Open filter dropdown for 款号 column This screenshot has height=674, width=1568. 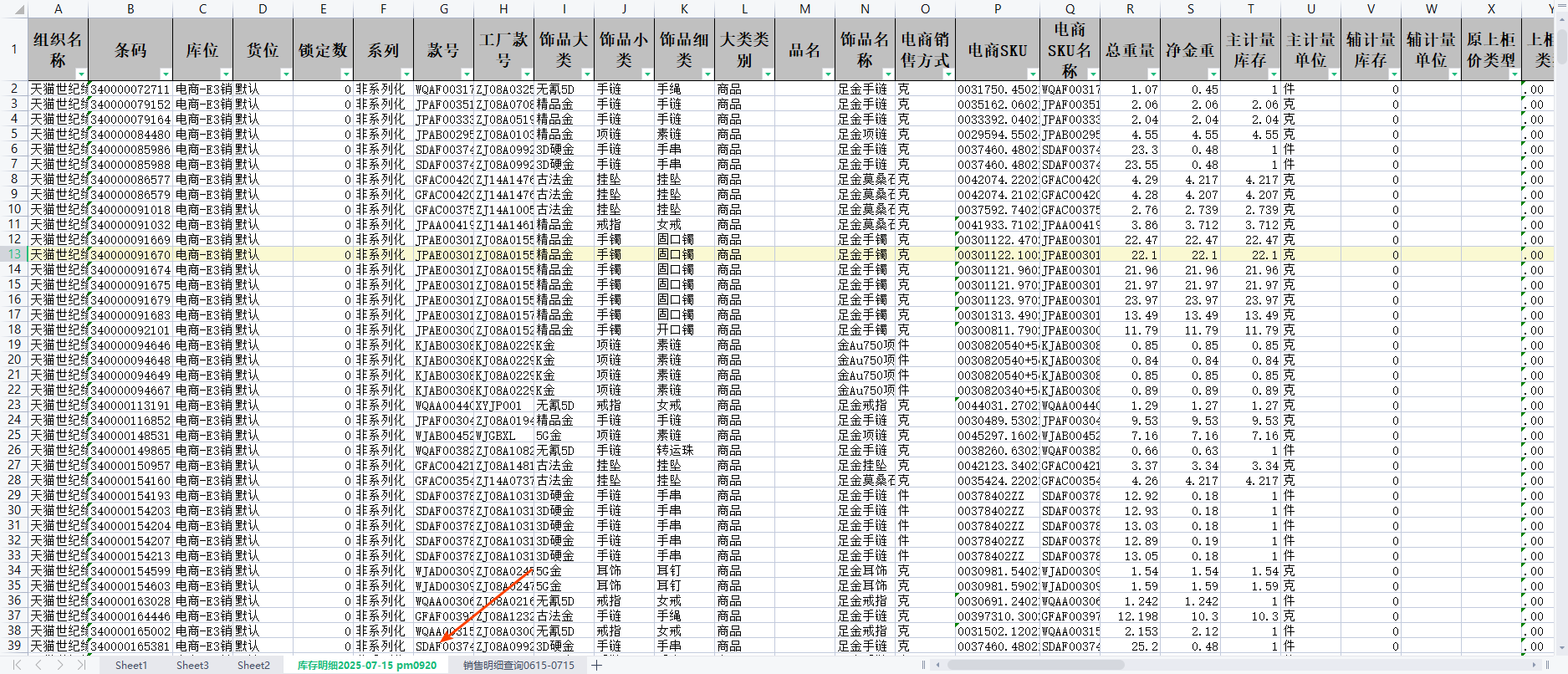click(x=466, y=74)
